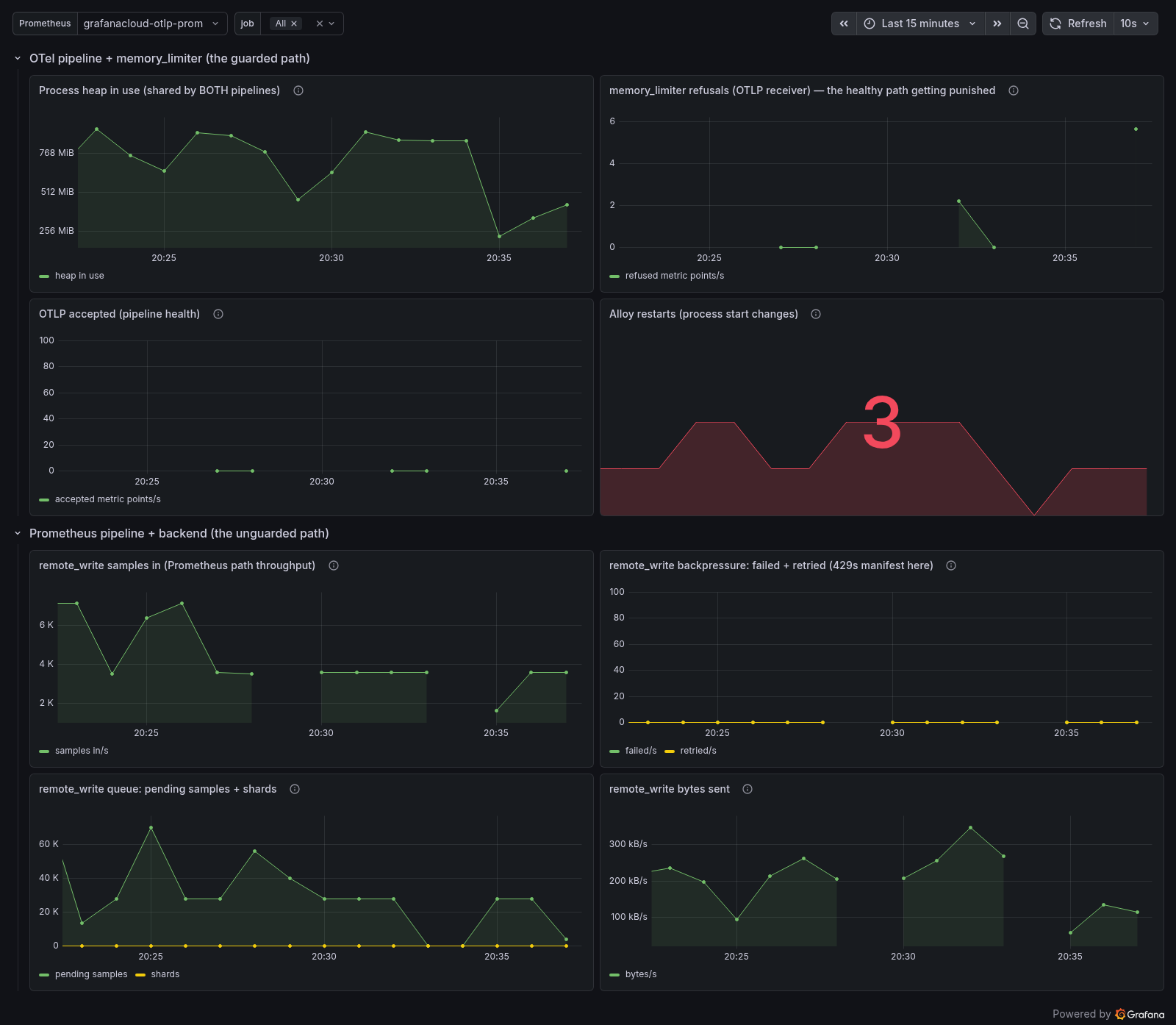Viewport: 1176px width, 1025px height.
Task: Open info icon for Process heap in use panel
Action: 298,90
